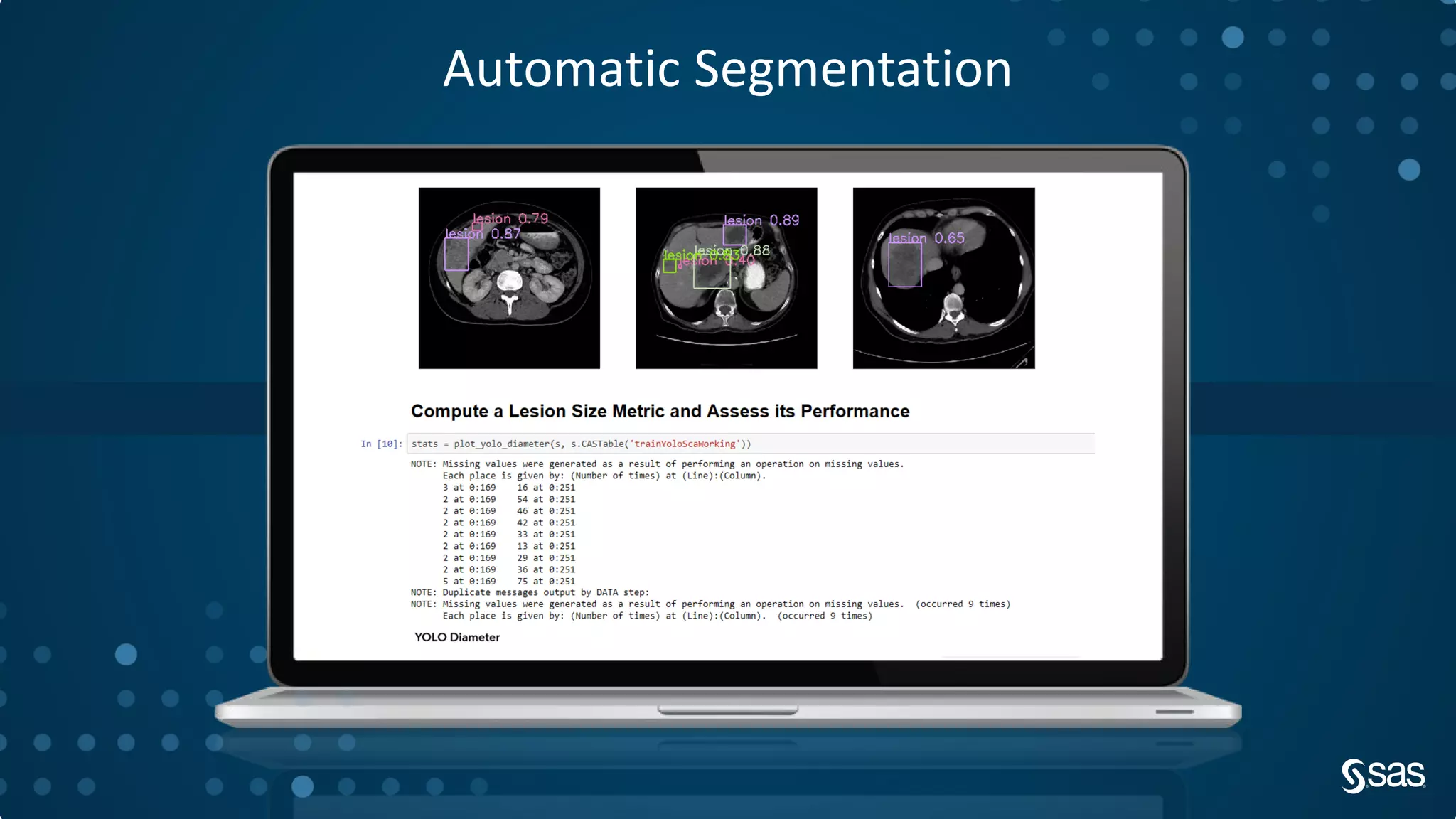The height and width of the screenshot is (819, 1456).
Task: Click the lesion 0.89 bounding box label
Action: [761, 220]
